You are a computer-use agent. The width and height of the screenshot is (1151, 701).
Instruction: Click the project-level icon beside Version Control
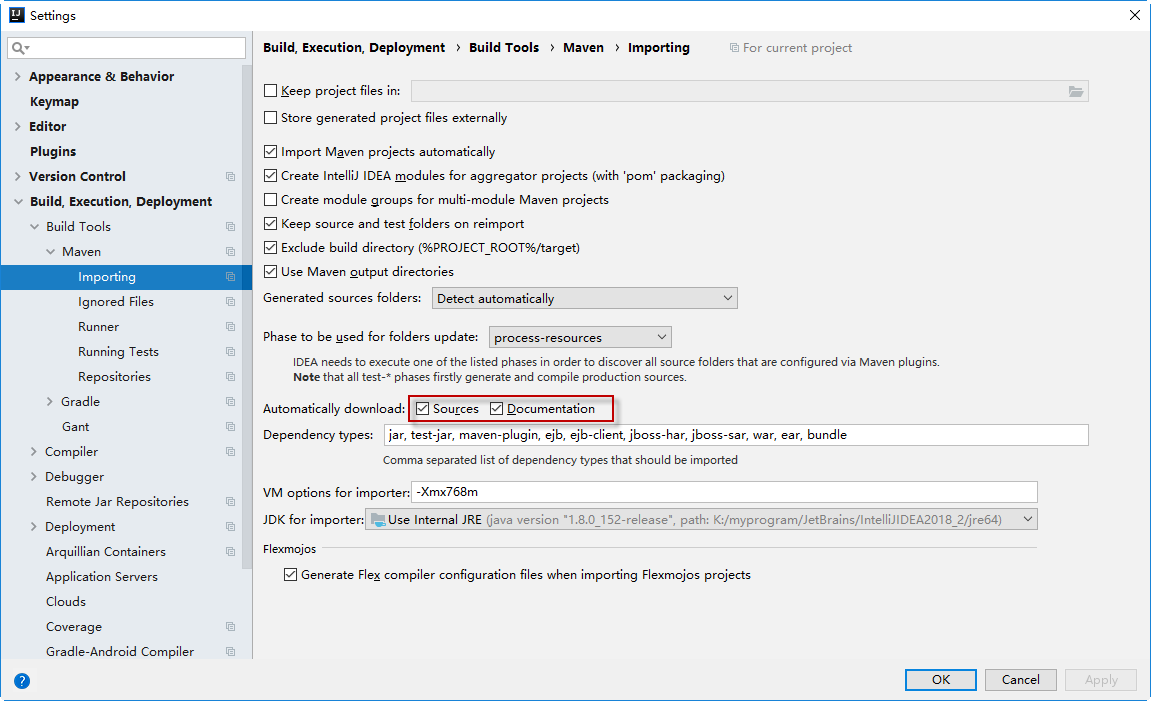click(x=231, y=177)
